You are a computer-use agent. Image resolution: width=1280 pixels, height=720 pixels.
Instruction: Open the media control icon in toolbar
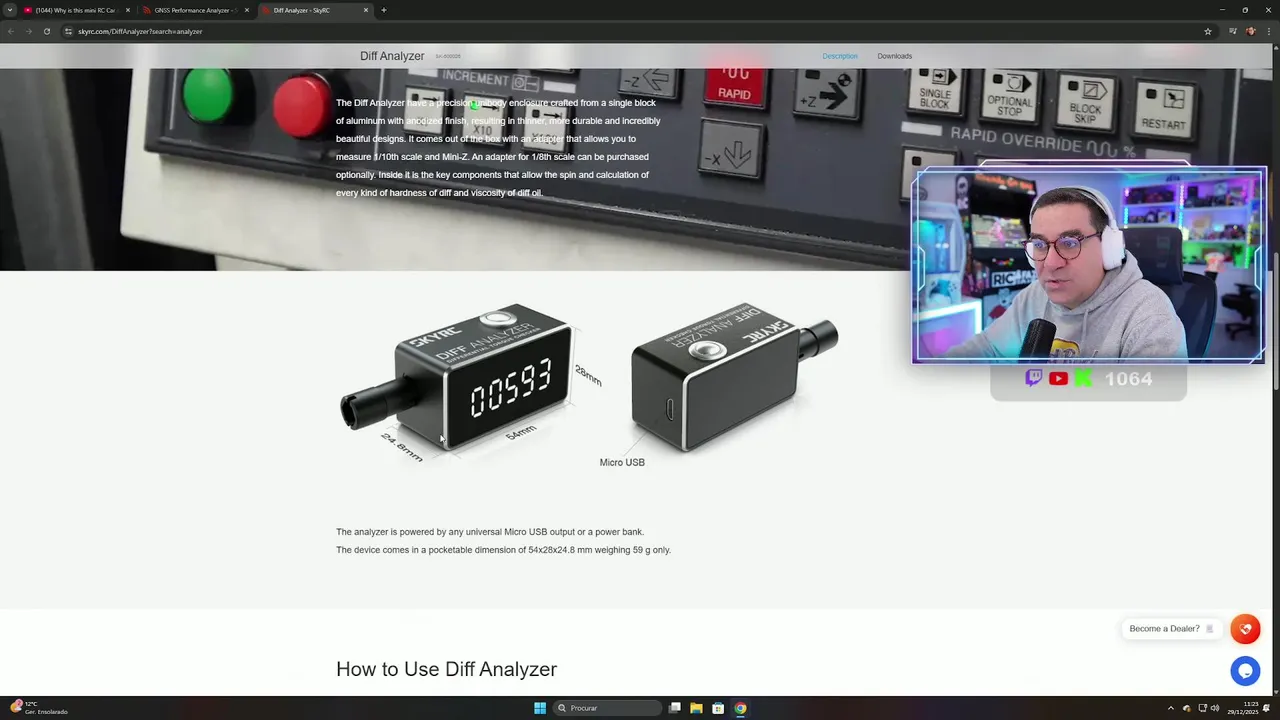click(x=1233, y=31)
